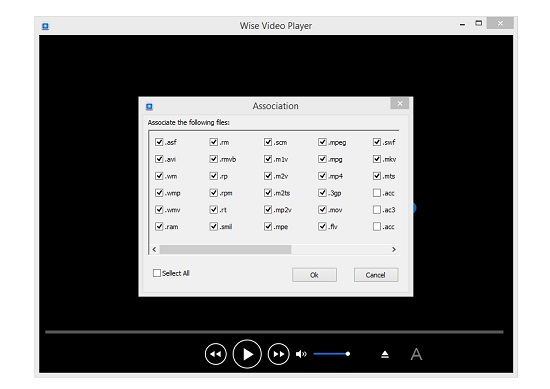Toggle the .mkv checkbox
The height and width of the screenshot is (389, 550).
pos(377,159)
